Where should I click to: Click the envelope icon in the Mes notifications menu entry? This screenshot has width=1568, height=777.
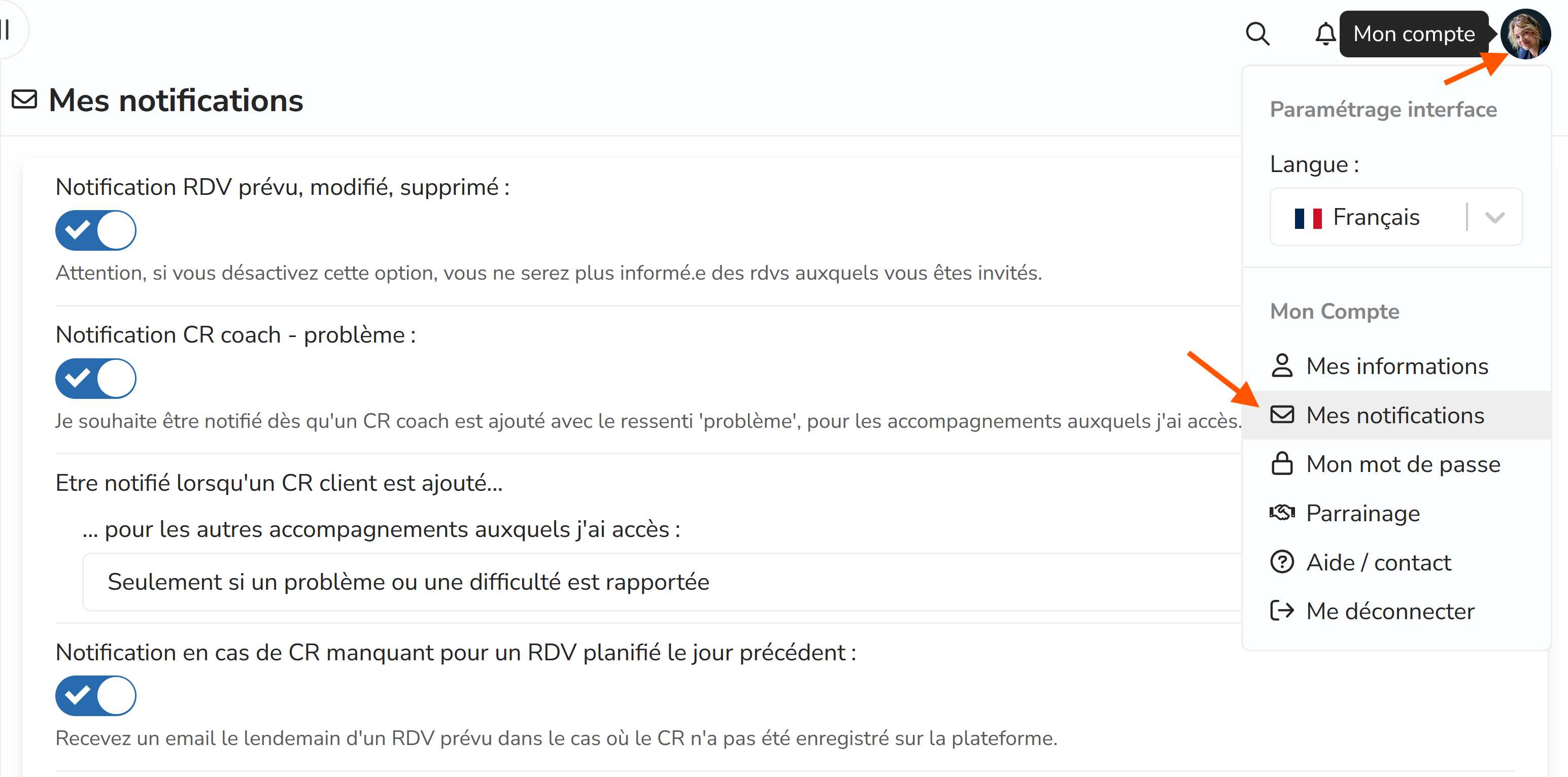coord(1282,415)
